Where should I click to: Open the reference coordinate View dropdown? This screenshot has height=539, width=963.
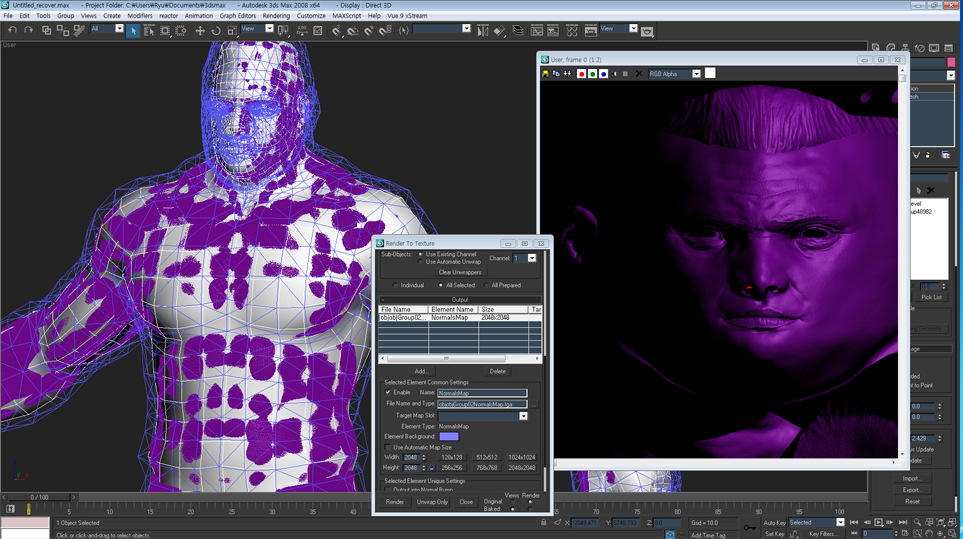269,29
